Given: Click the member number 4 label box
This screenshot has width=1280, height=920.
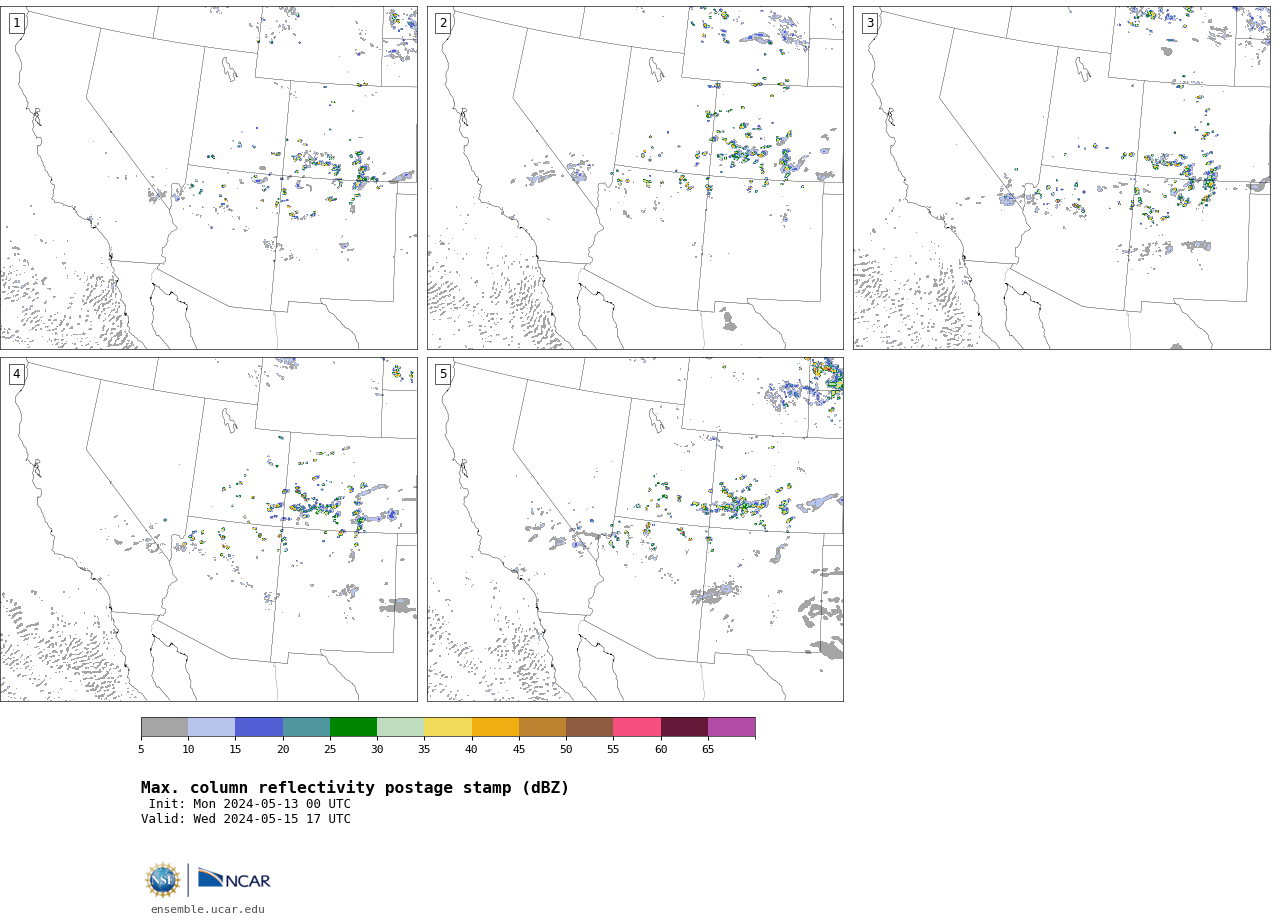Looking at the screenshot, I should pos(16,374).
